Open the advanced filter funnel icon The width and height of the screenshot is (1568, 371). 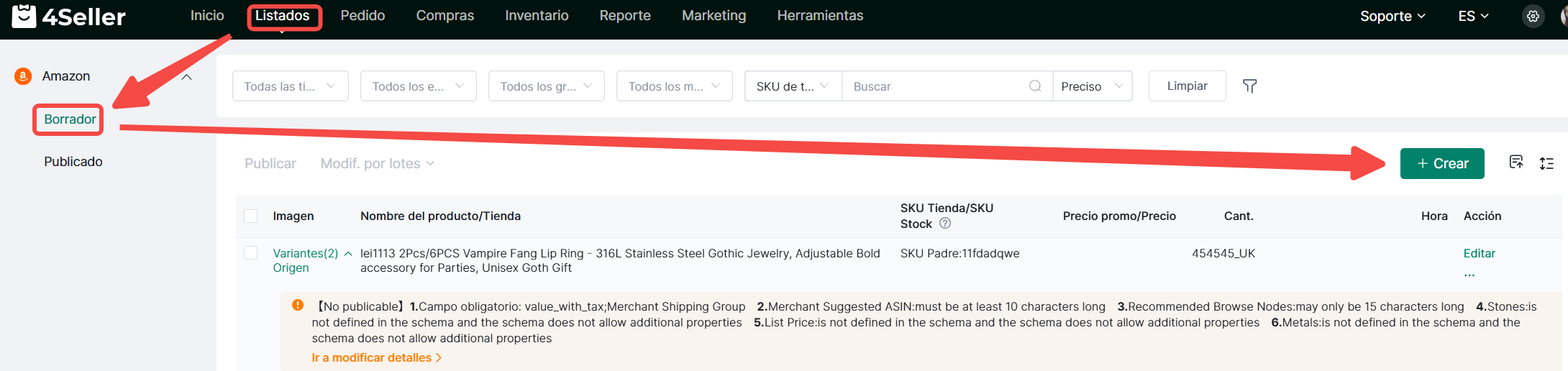(1249, 86)
